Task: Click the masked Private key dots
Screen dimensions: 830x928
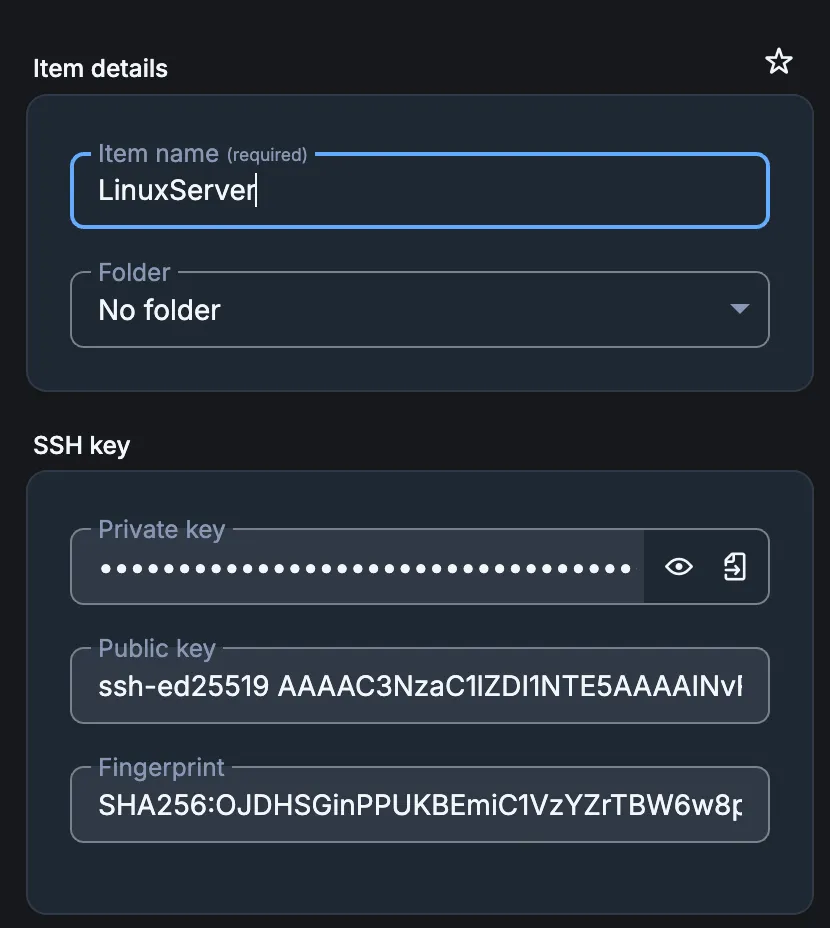Action: [365, 568]
